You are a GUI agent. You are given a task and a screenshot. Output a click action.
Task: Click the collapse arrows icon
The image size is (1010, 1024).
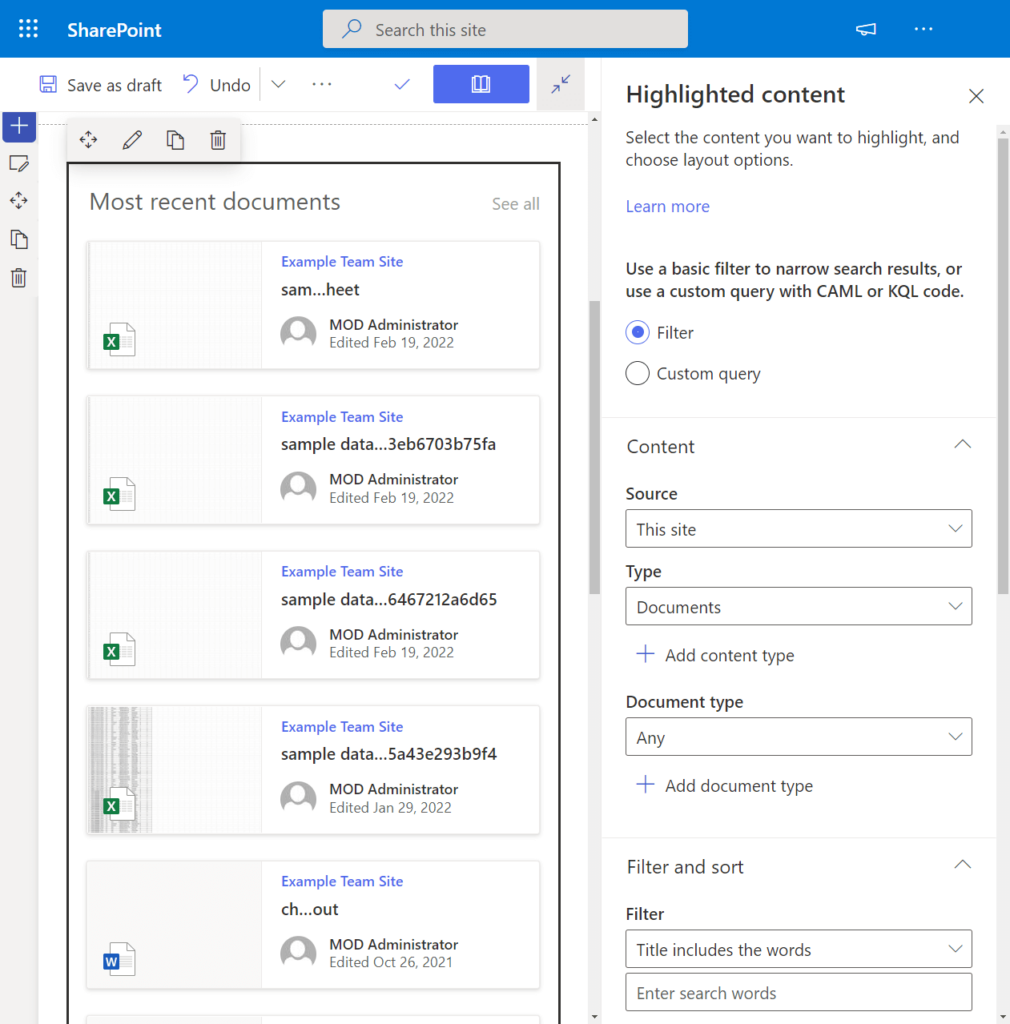(x=560, y=84)
